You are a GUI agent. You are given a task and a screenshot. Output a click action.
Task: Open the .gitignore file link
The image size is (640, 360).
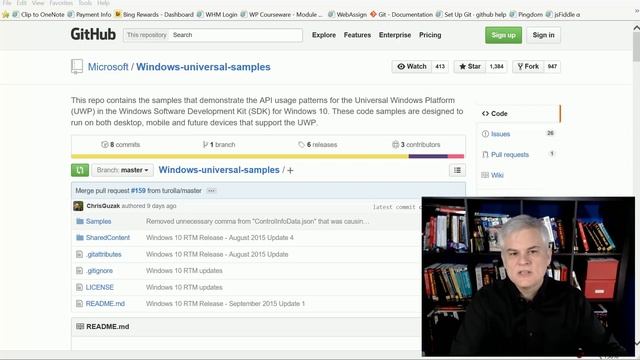(99, 271)
